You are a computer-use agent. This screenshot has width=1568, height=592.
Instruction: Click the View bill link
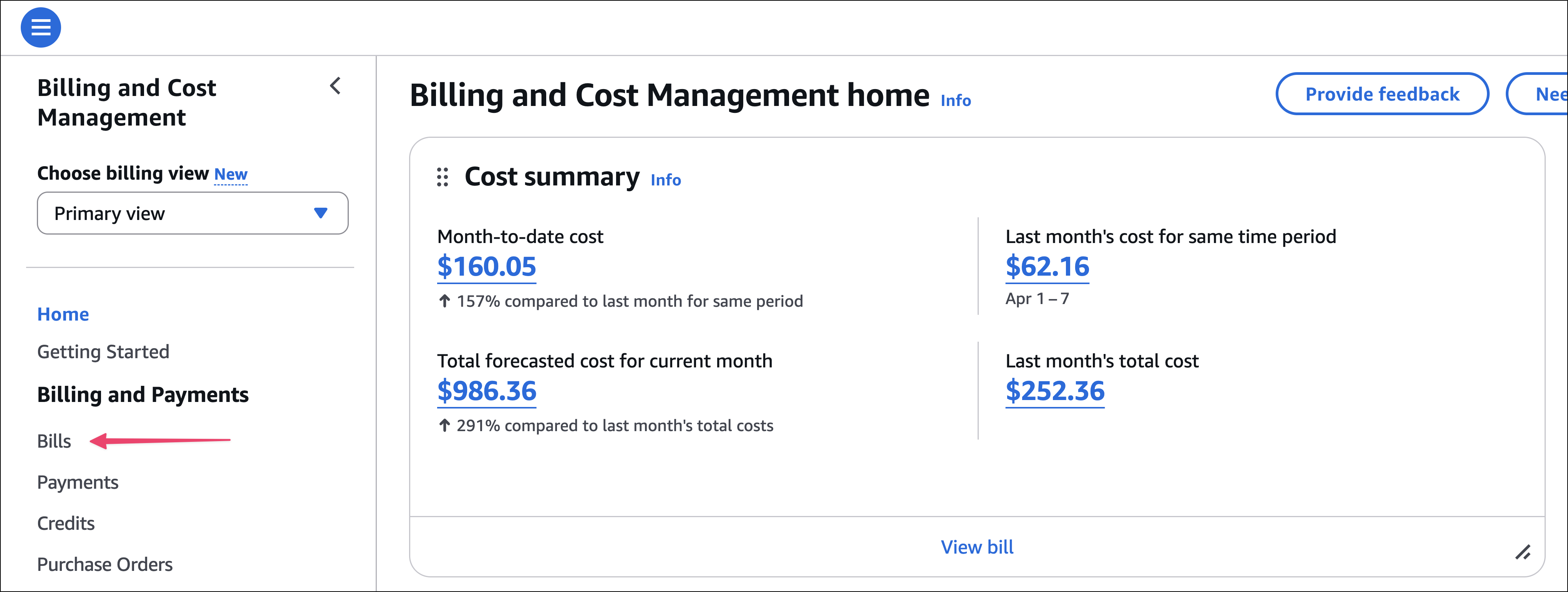tap(976, 547)
